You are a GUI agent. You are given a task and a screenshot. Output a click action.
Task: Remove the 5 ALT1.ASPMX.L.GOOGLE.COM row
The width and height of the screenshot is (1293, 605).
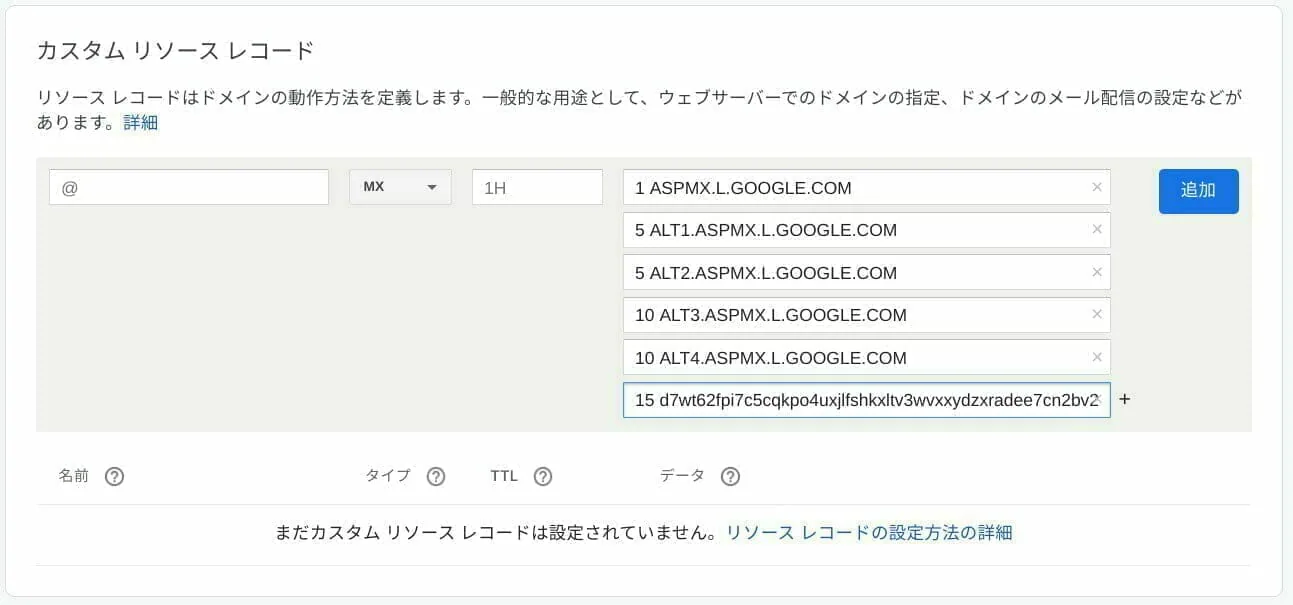(1097, 230)
